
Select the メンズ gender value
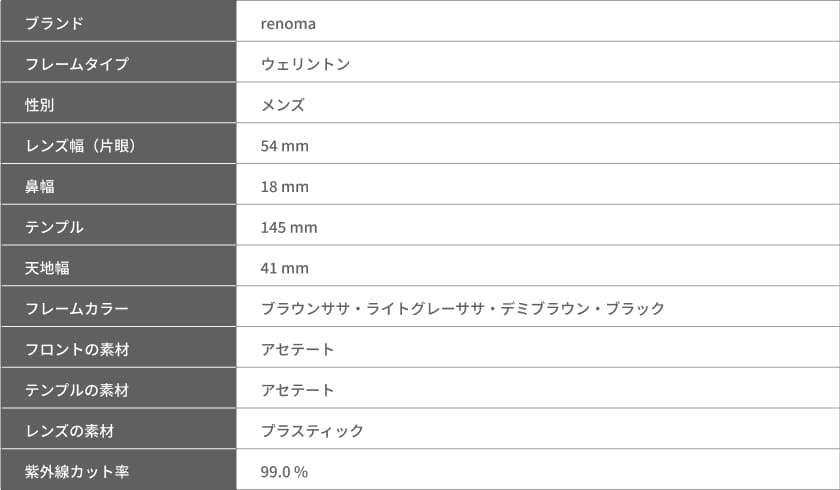click(x=283, y=105)
